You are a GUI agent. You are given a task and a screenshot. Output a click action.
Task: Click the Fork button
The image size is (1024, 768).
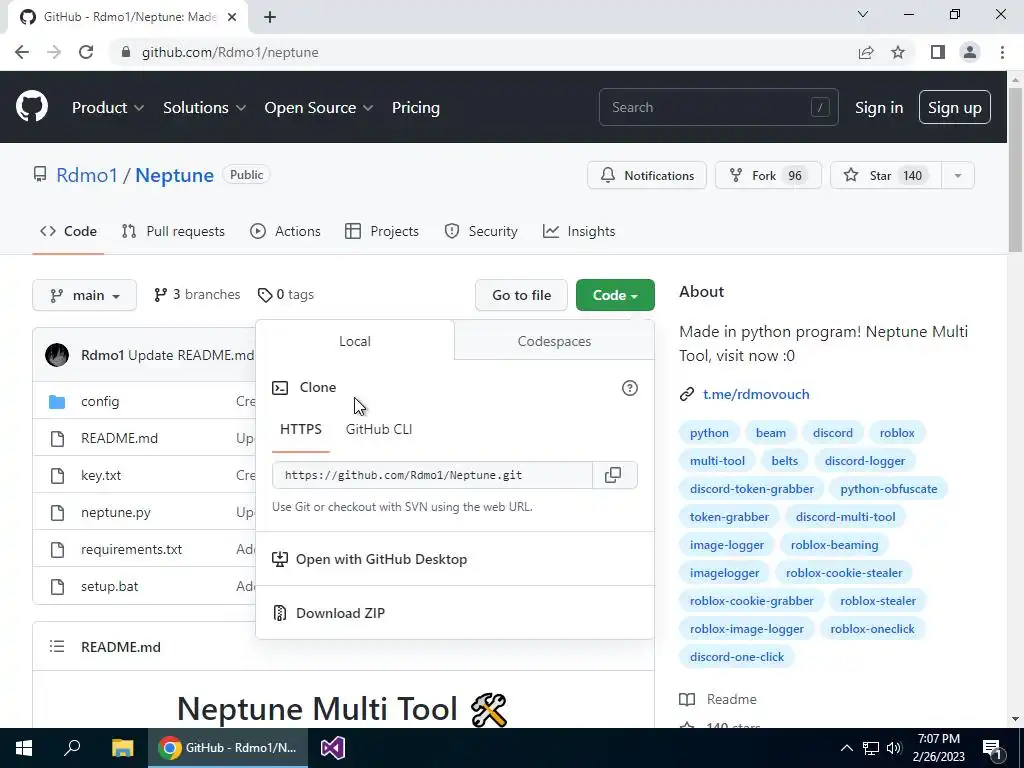pyautogui.click(x=768, y=175)
